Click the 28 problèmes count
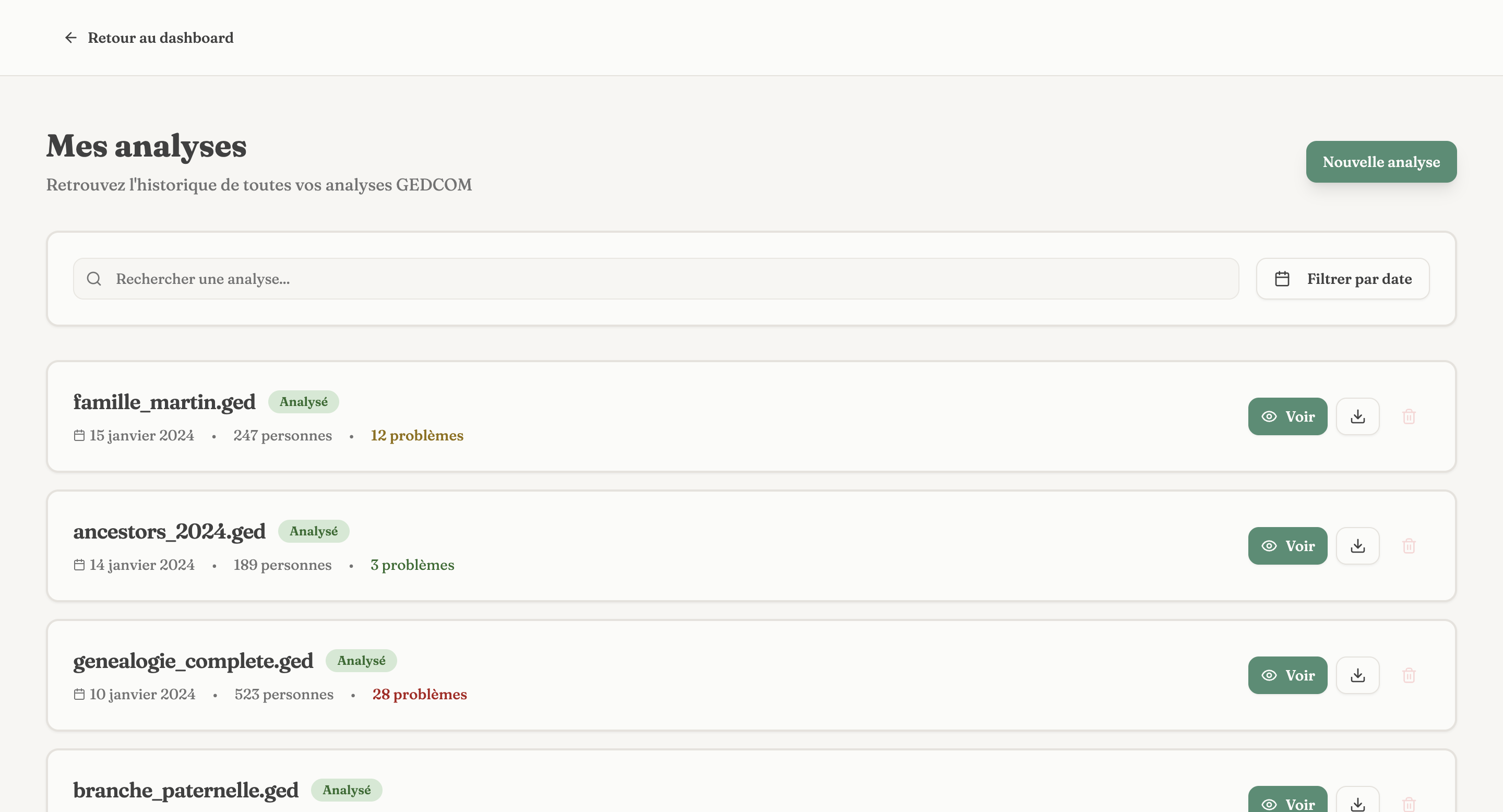The image size is (1503, 812). pos(420,695)
